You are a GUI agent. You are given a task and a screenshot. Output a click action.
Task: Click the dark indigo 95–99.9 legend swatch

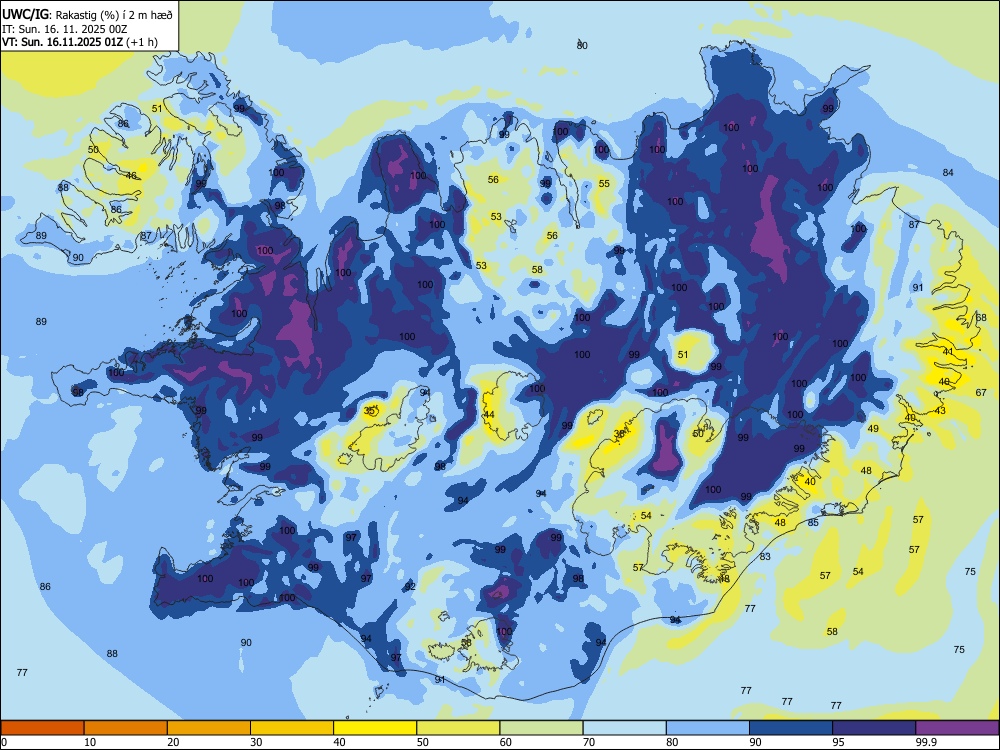(x=874, y=728)
